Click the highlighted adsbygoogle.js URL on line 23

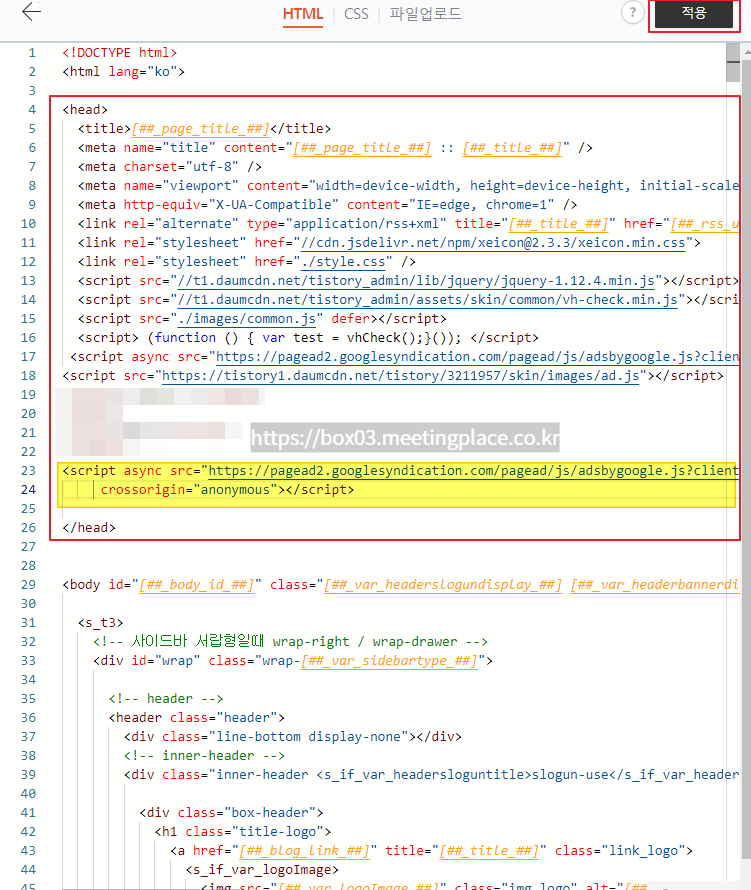(x=473, y=471)
